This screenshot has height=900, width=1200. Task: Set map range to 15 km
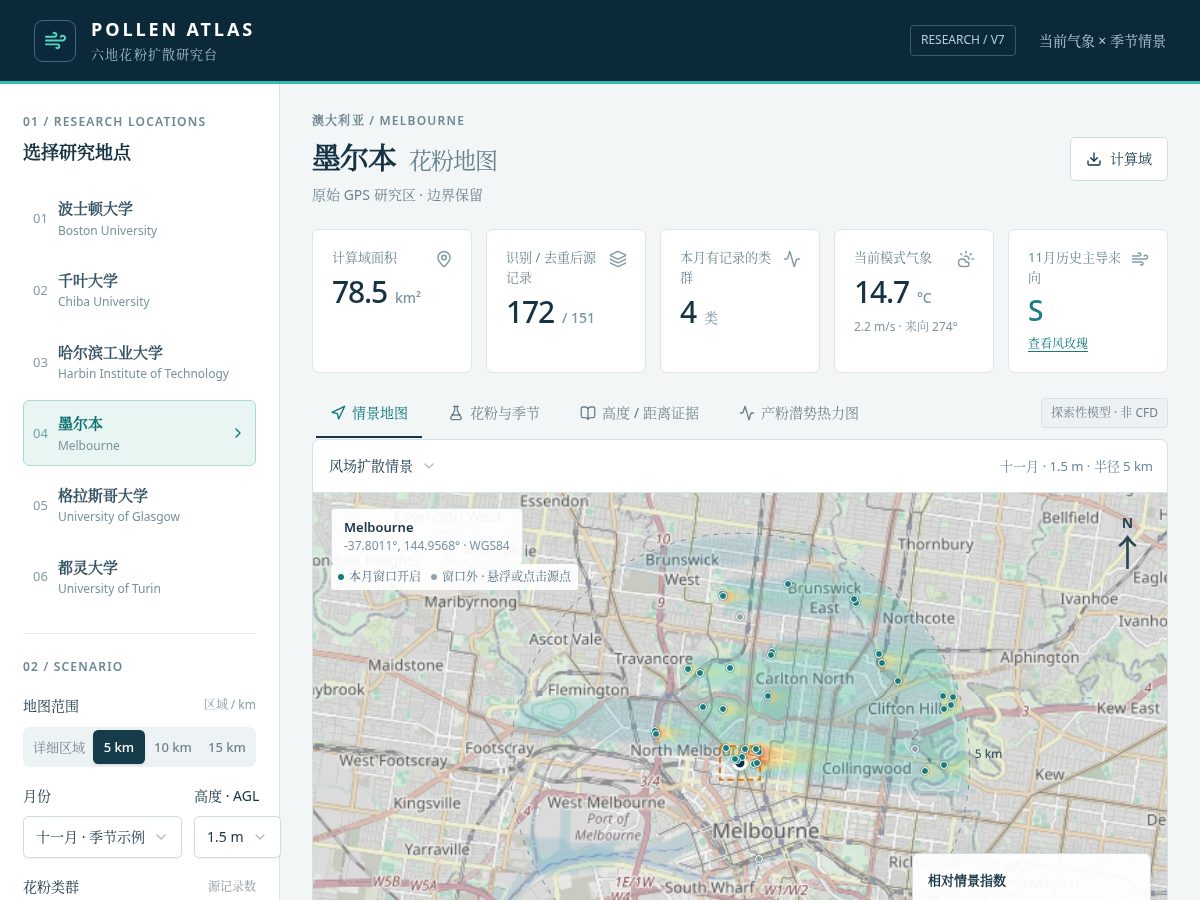227,747
